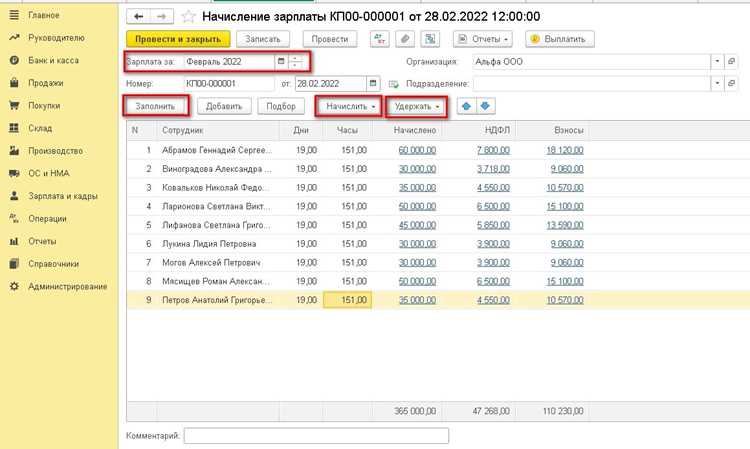The image size is (750, 449).
Task: Open the Организация record with the open icon
Action: coord(731,62)
